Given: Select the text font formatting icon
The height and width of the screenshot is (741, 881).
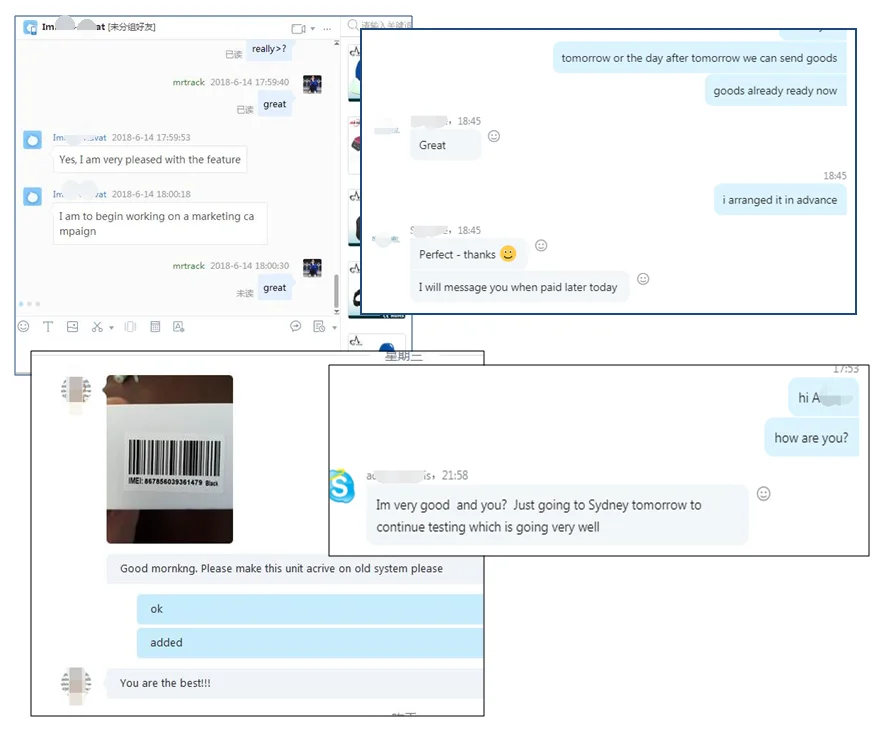Looking at the screenshot, I should tap(48, 326).
